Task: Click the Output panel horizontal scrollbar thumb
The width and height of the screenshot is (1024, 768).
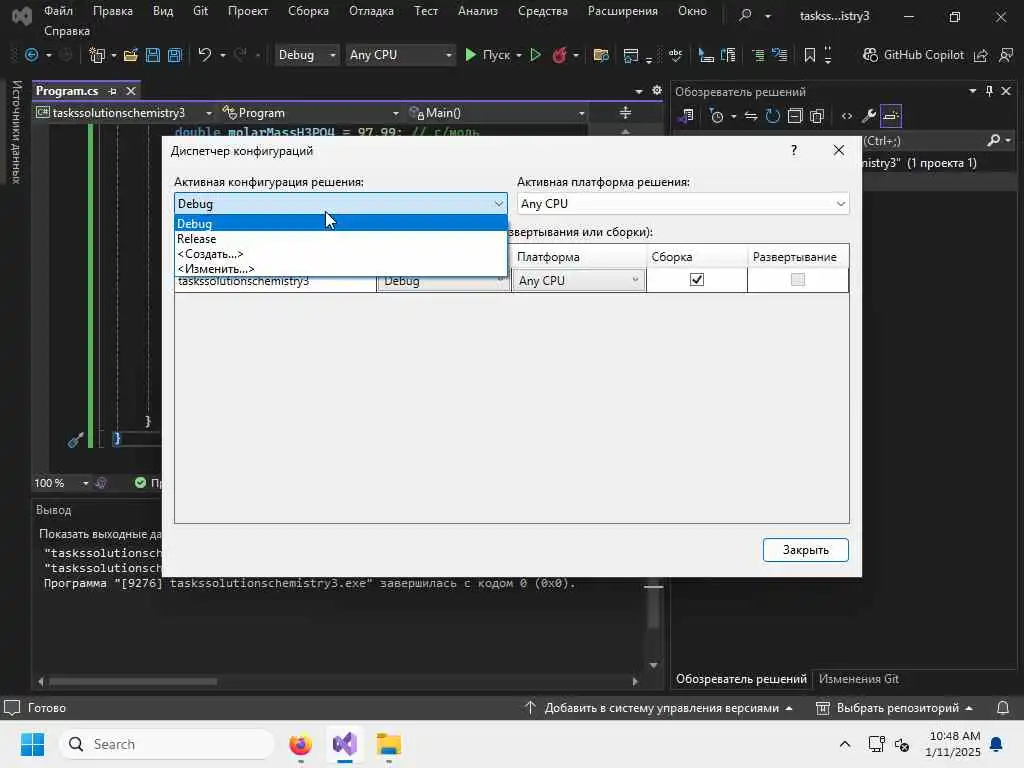Action: (x=133, y=681)
